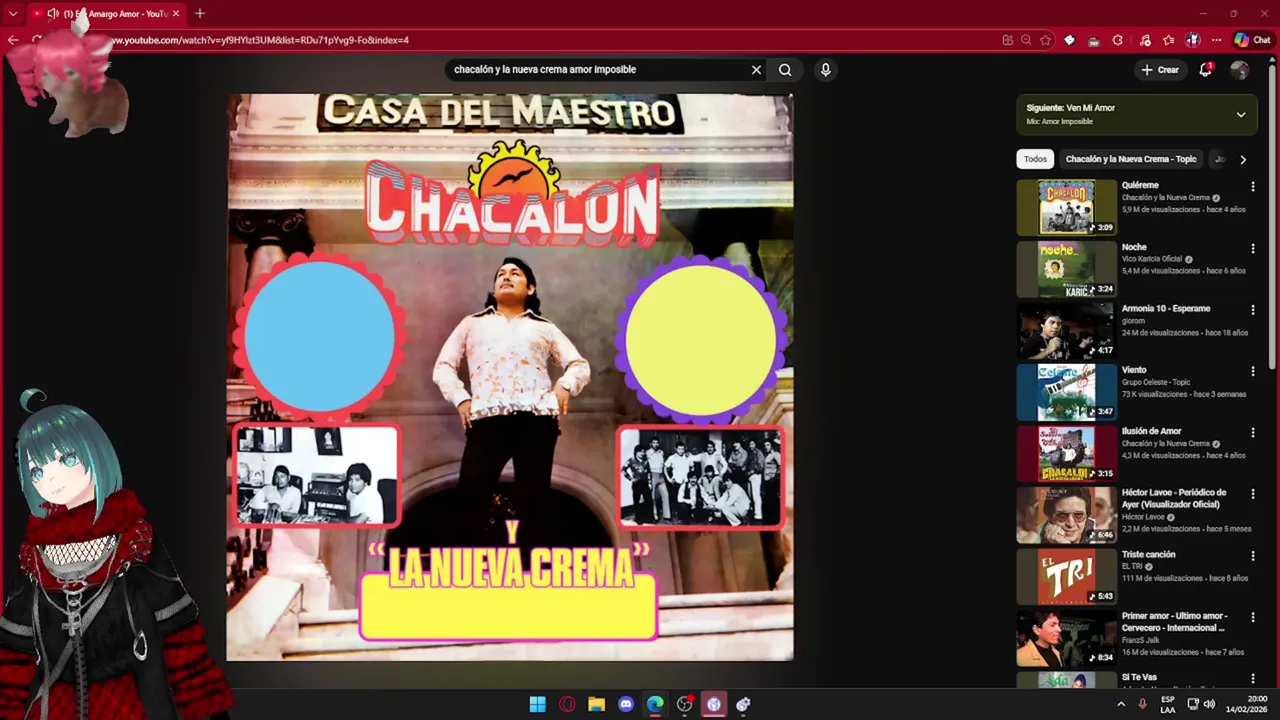Open options menu for Ilusión de Amor
Image resolution: width=1280 pixels, height=720 pixels.
pyautogui.click(x=1252, y=433)
